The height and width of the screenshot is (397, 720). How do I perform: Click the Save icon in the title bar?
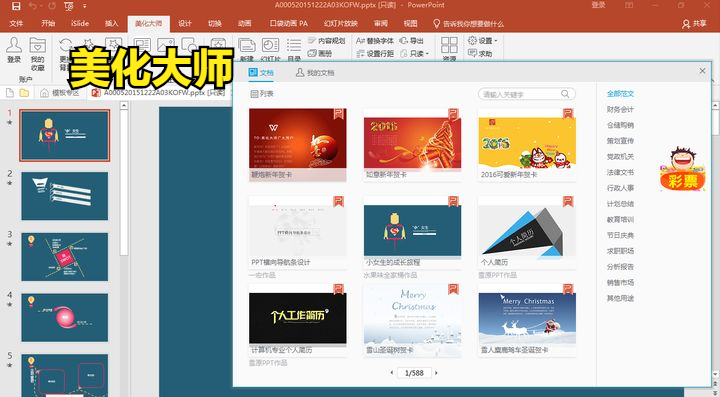[16, 6]
